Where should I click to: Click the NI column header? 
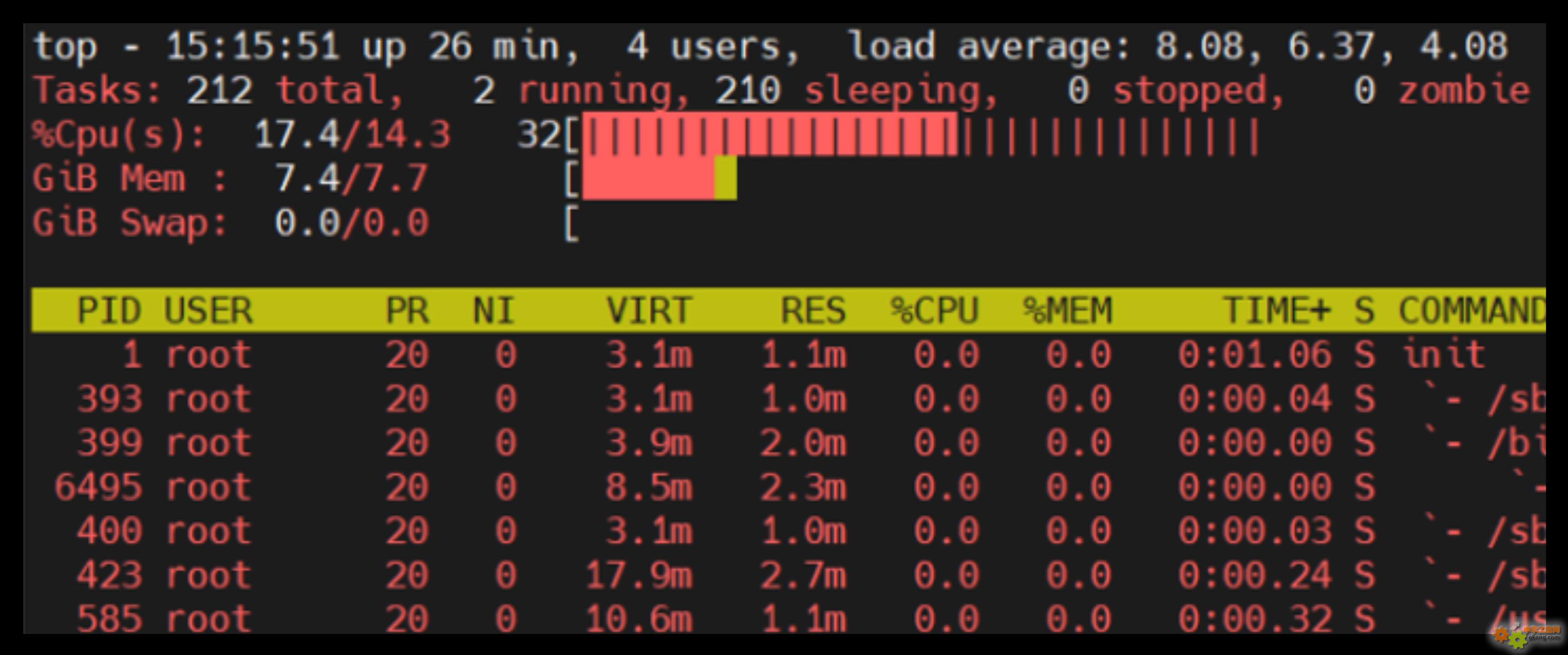point(494,311)
